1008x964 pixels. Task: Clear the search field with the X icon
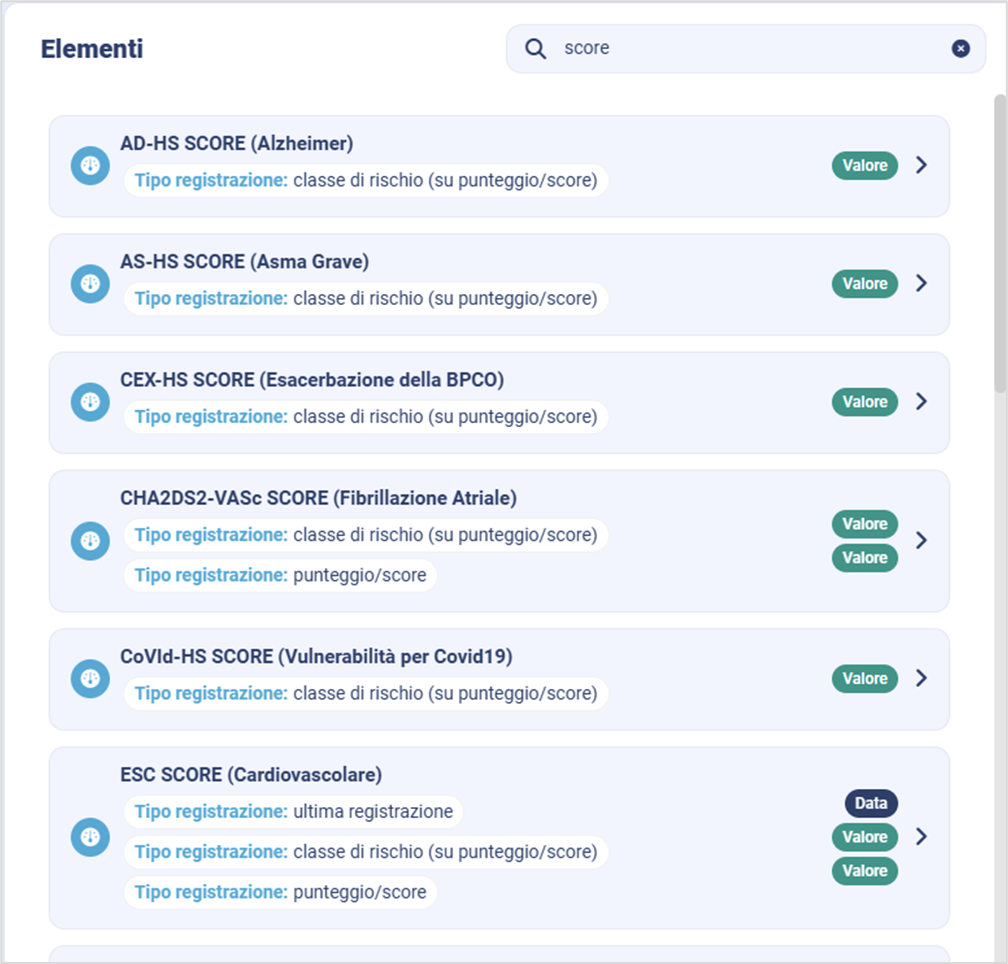pos(960,49)
